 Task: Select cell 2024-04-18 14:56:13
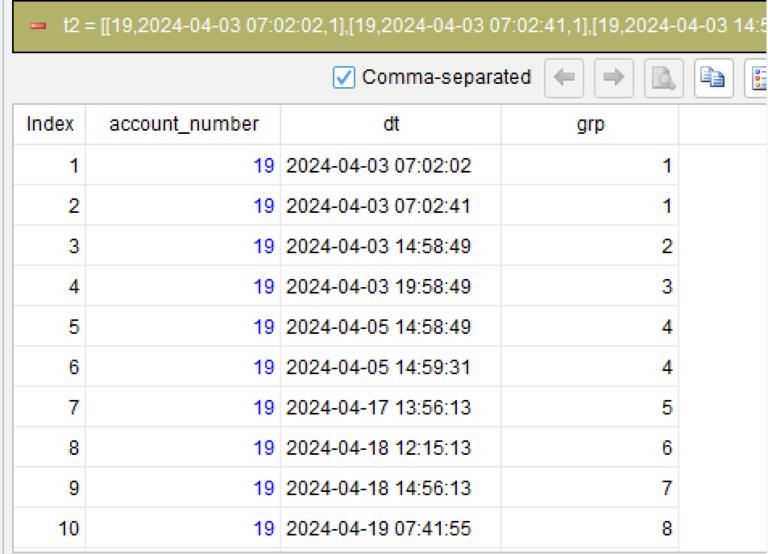(x=391, y=488)
